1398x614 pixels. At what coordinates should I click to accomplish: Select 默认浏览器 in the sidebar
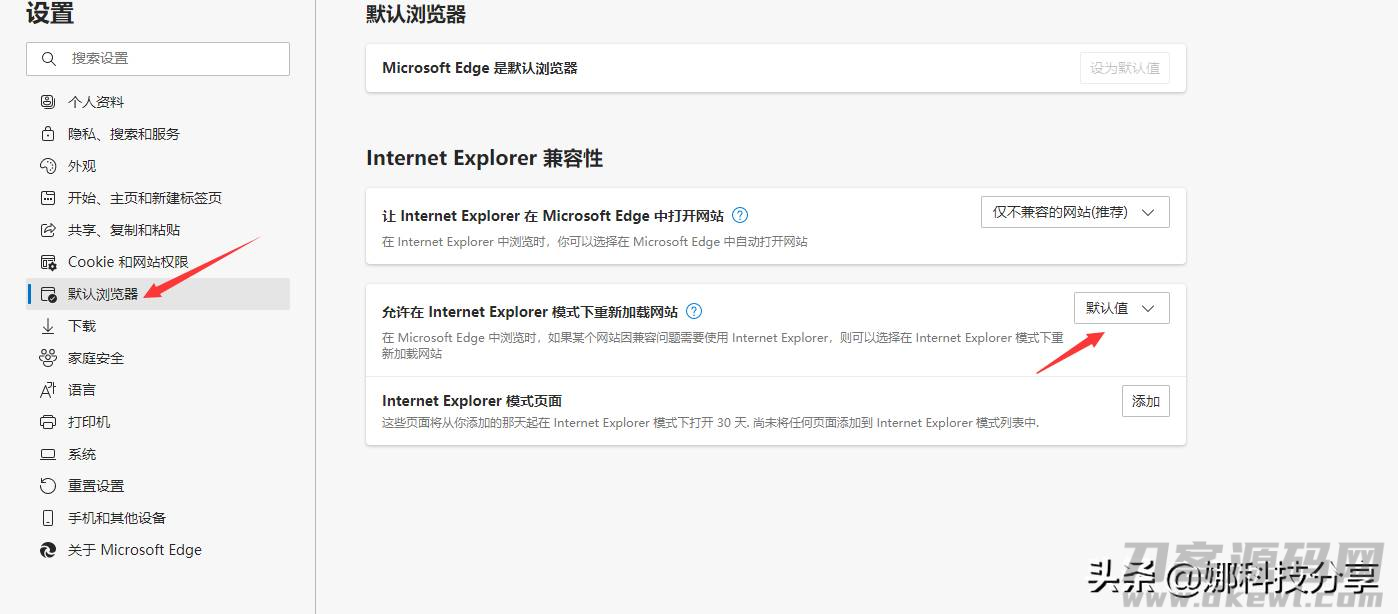158,294
